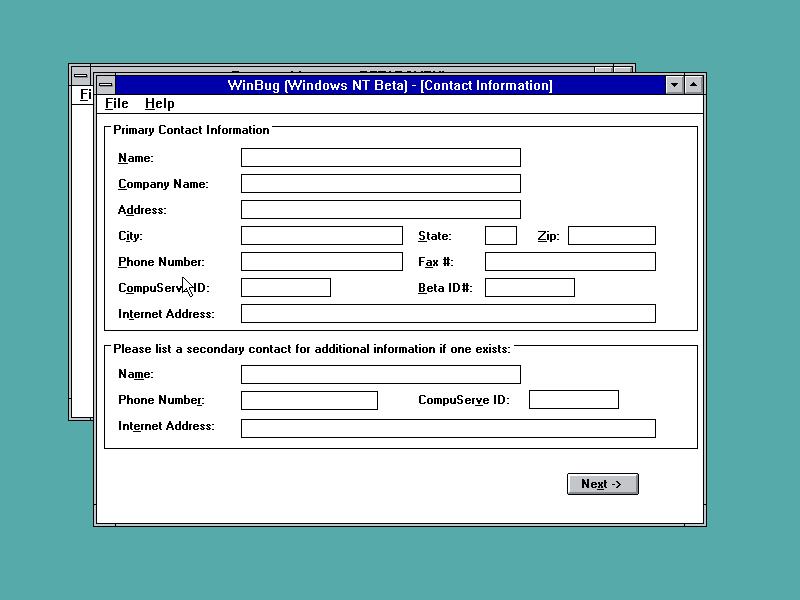This screenshot has width=800, height=600.
Task: Focus the State input box
Action: (x=501, y=236)
